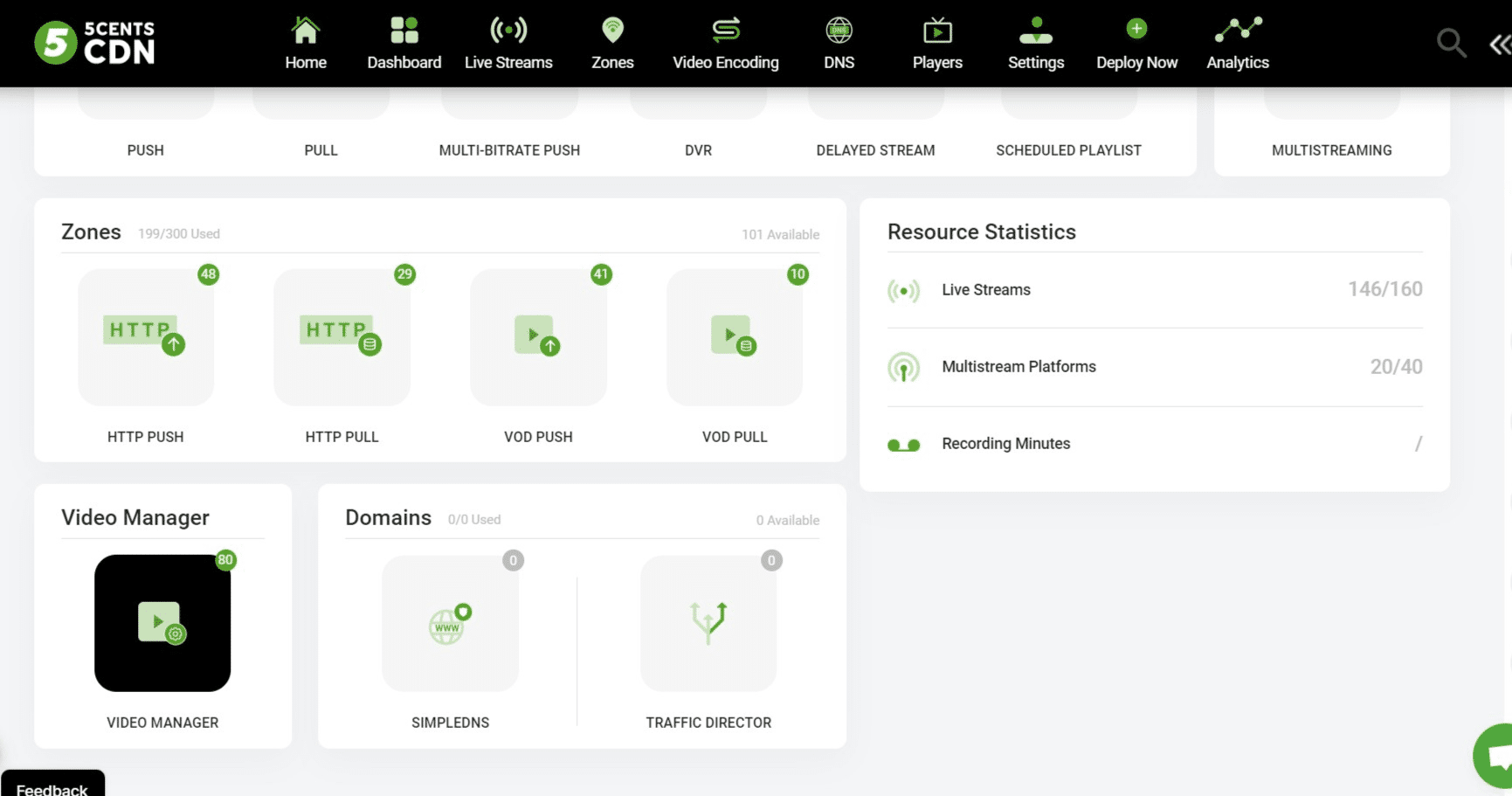Select the VOD Push zone icon
1512x796 pixels.
538,337
